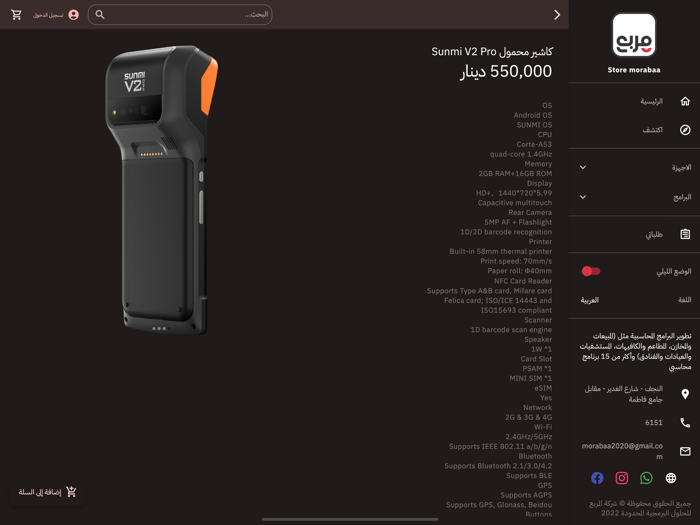Viewport: 700px width, 525px height.
Task: Open the Instagram profile icon
Action: click(621, 478)
